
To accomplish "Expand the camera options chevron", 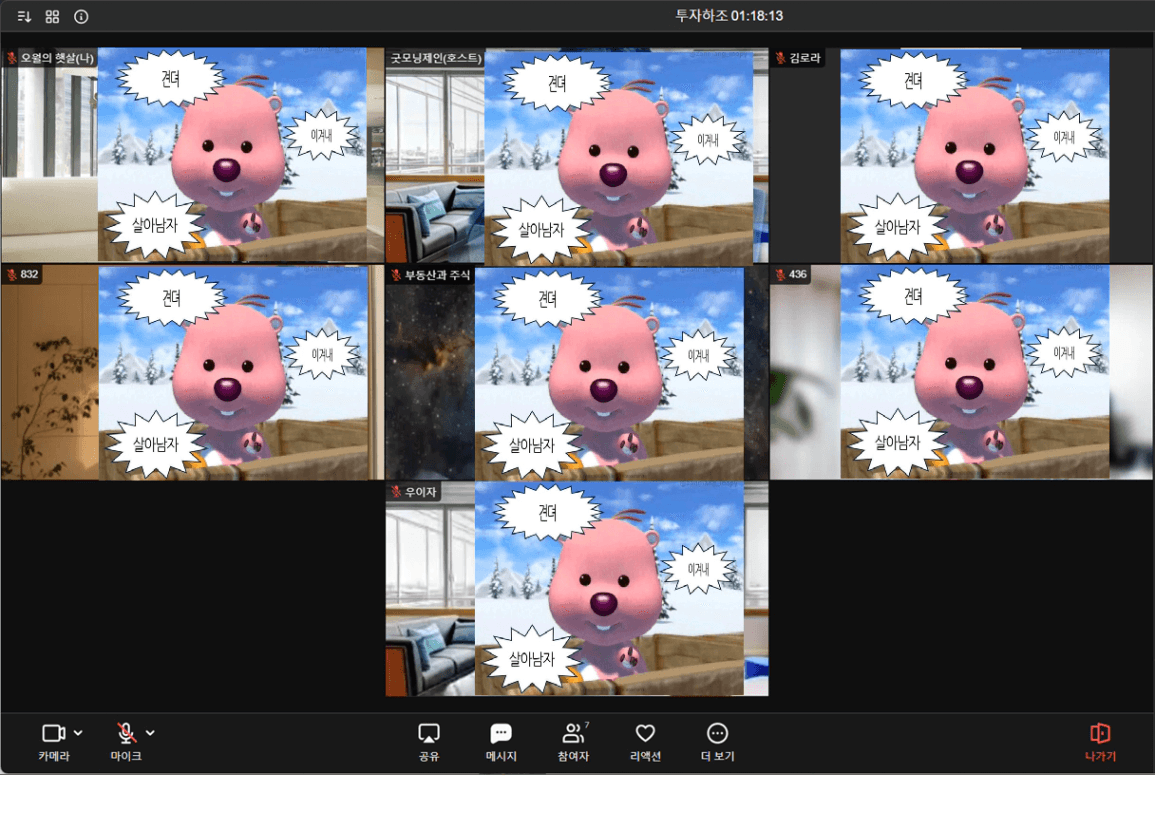I will point(79,733).
